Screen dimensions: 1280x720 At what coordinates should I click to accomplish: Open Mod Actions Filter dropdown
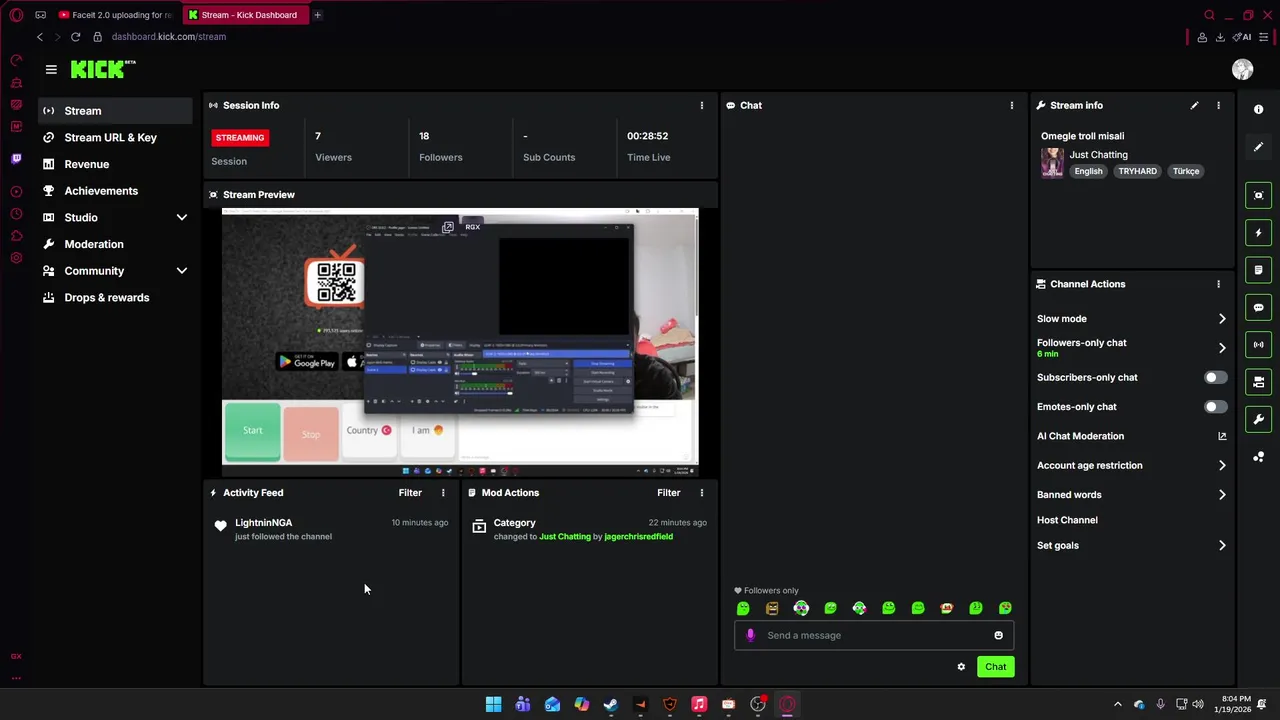[668, 493]
